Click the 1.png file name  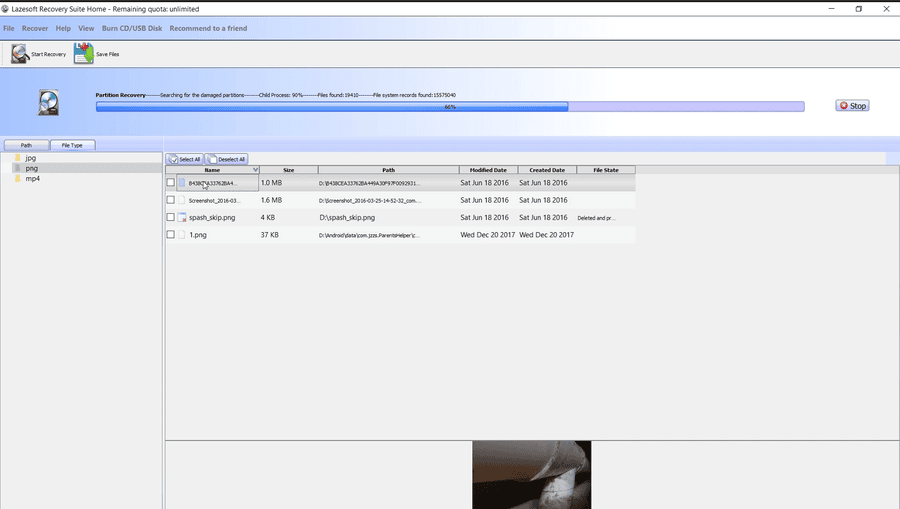198,235
